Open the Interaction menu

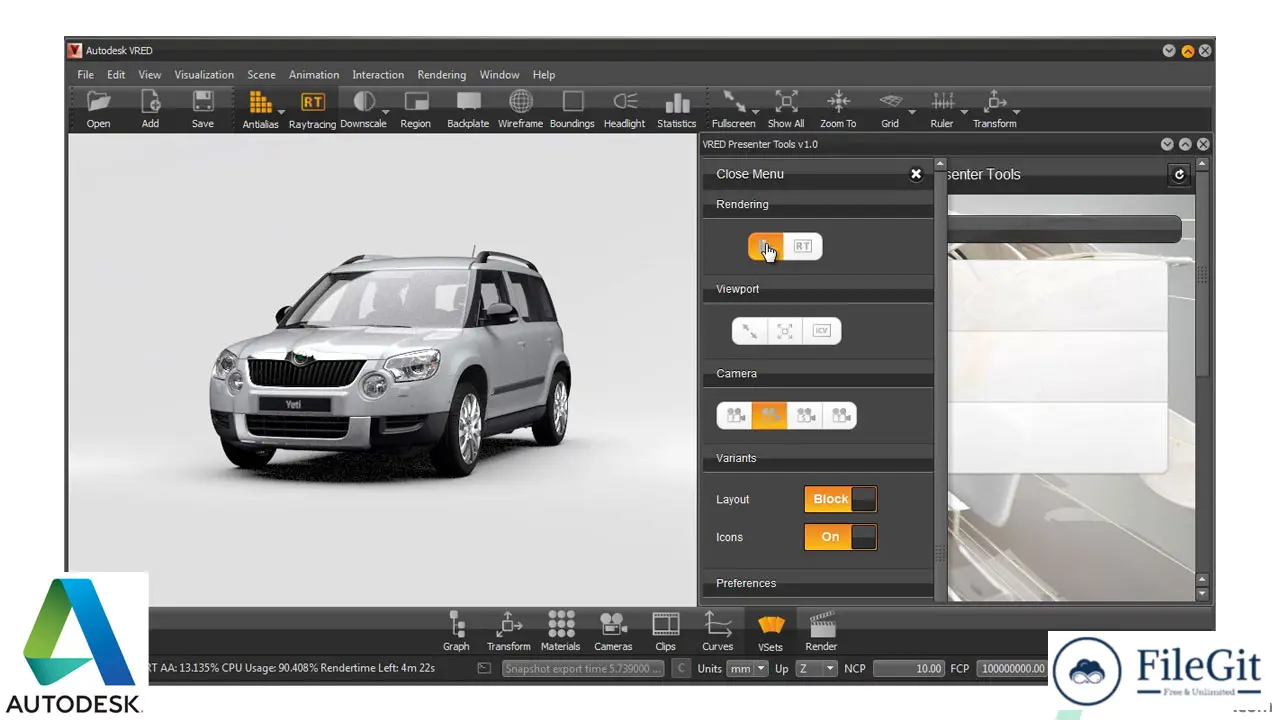(x=378, y=75)
